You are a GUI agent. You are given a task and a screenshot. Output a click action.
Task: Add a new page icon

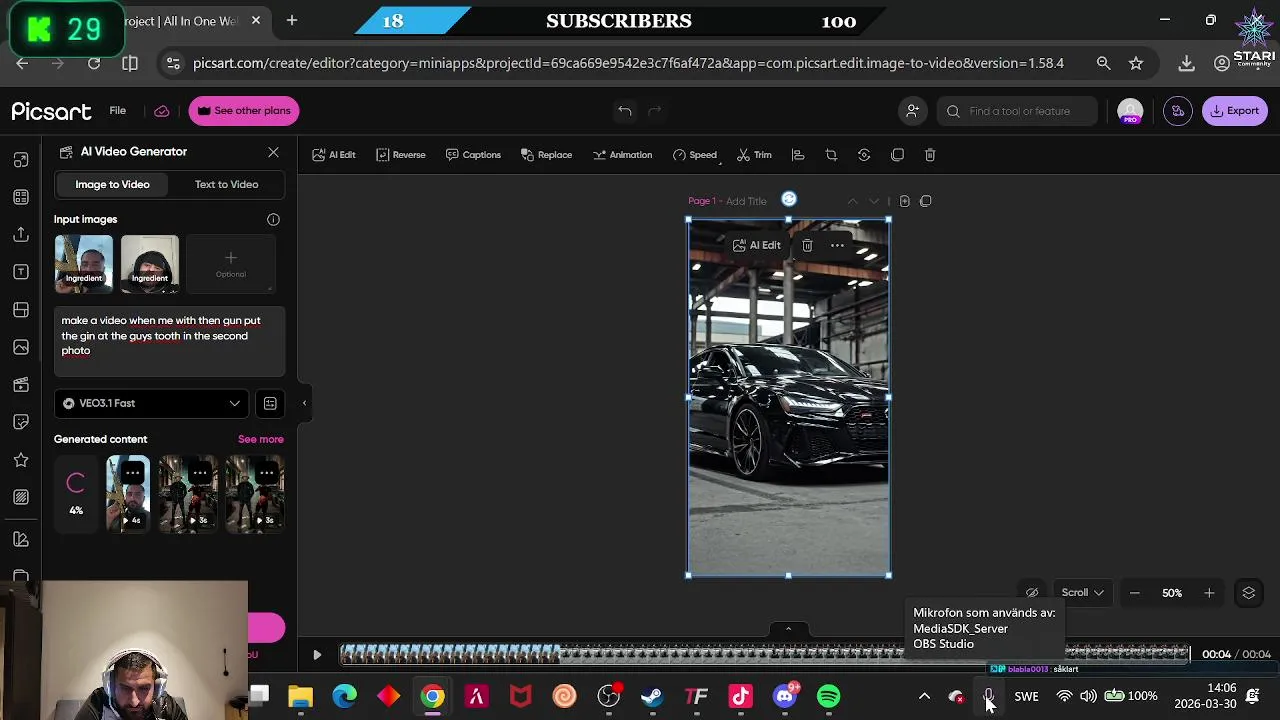pos(904,201)
